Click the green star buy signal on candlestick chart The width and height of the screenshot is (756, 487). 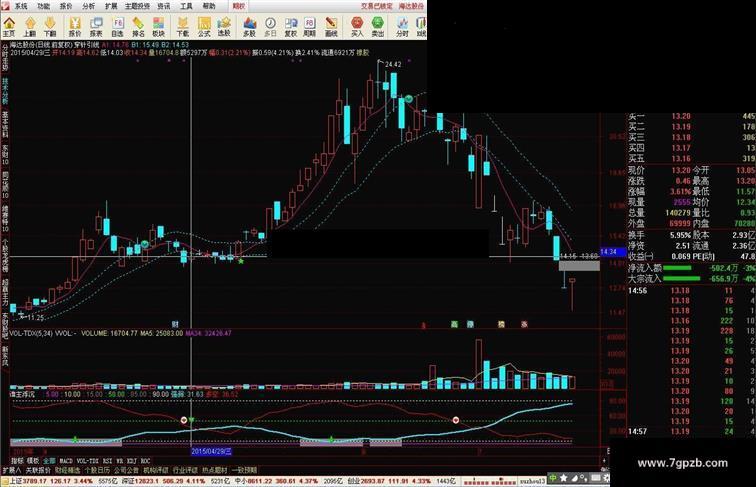click(x=241, y=261)
